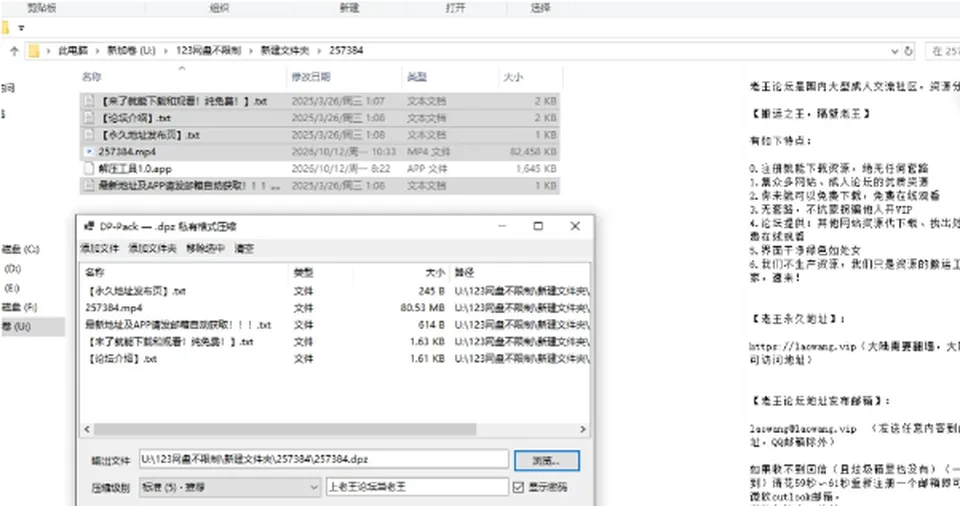Click the 输出文件 path input field
The height and width of the screenshot is (506, 960).
click(x=324, y=459)
